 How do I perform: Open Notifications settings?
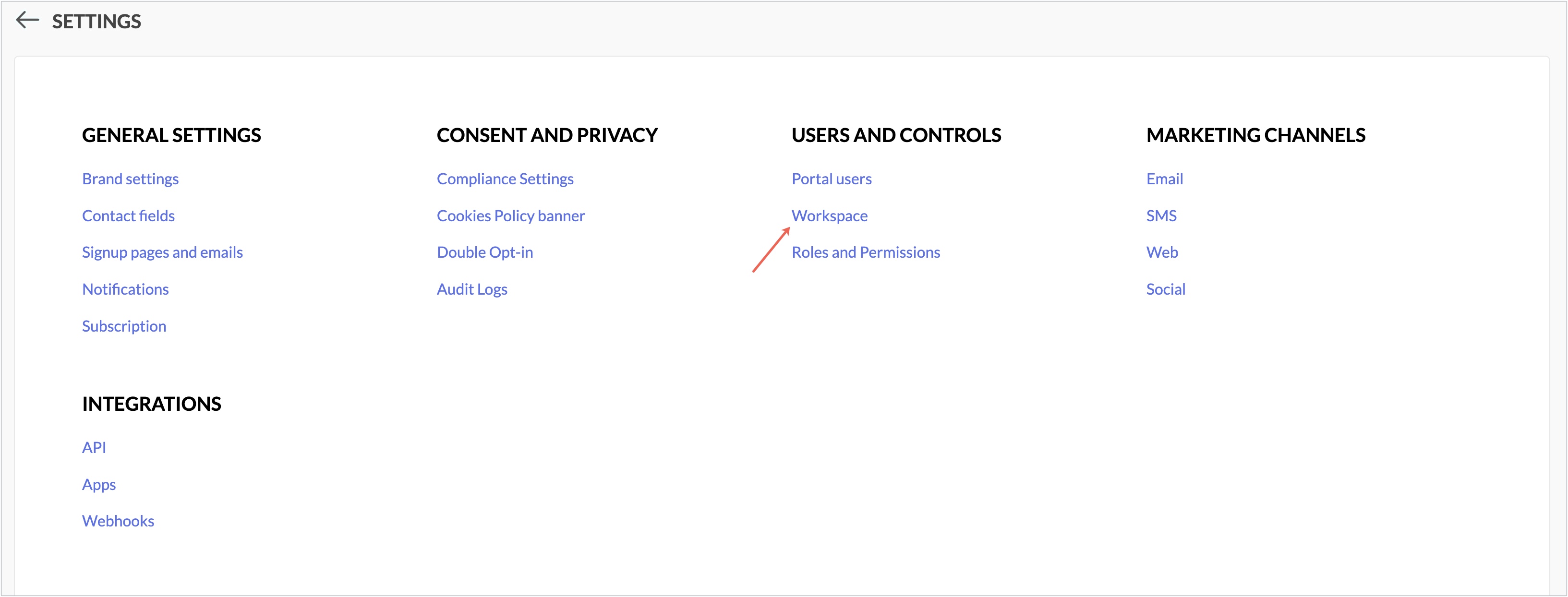pos(125,290)
